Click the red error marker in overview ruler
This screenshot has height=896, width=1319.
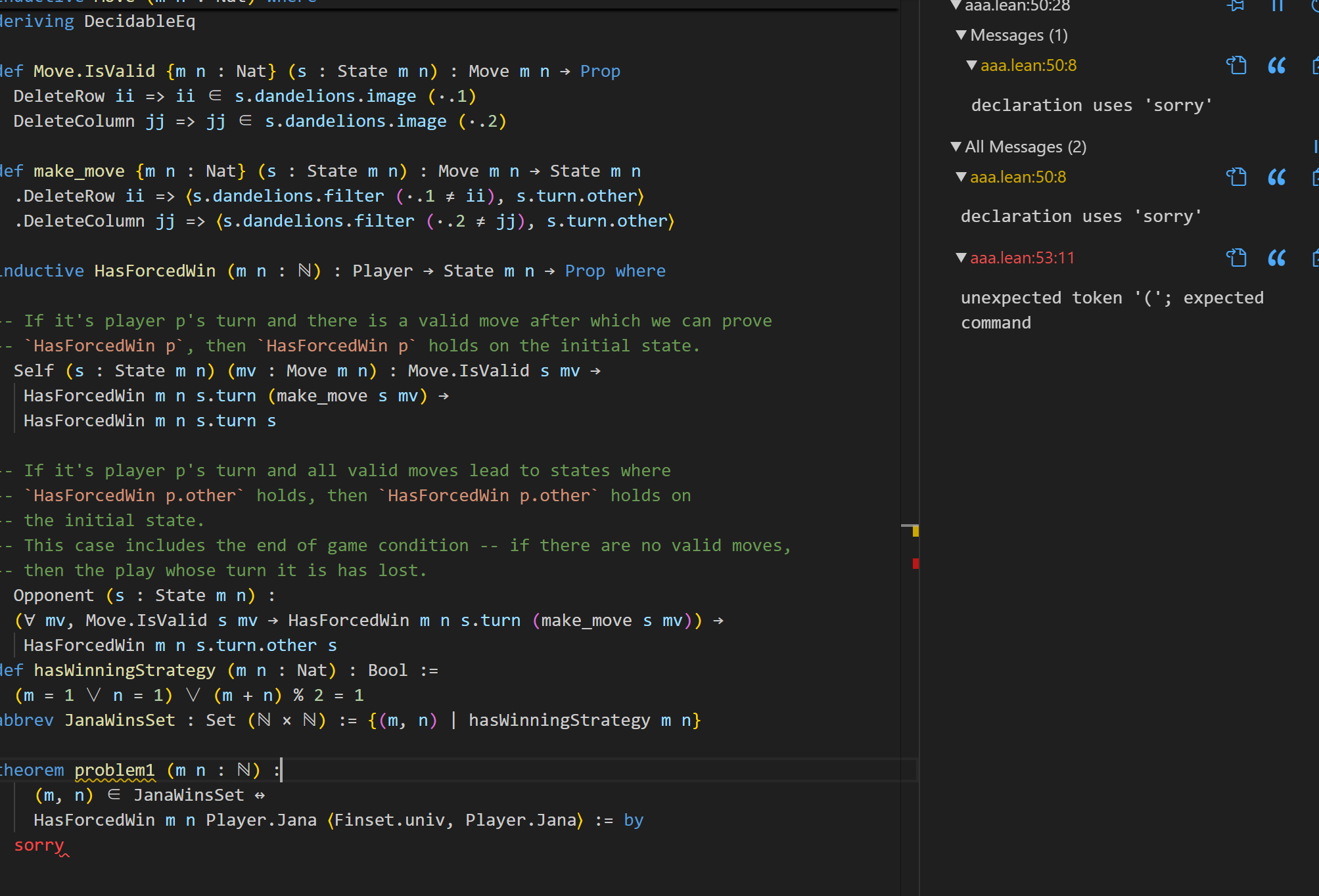coord(915,563)
